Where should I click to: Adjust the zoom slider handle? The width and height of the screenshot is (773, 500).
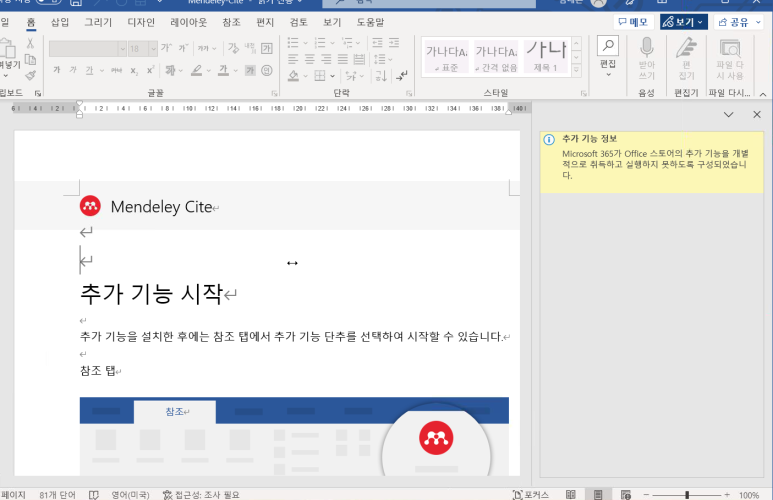click(687, 495)
